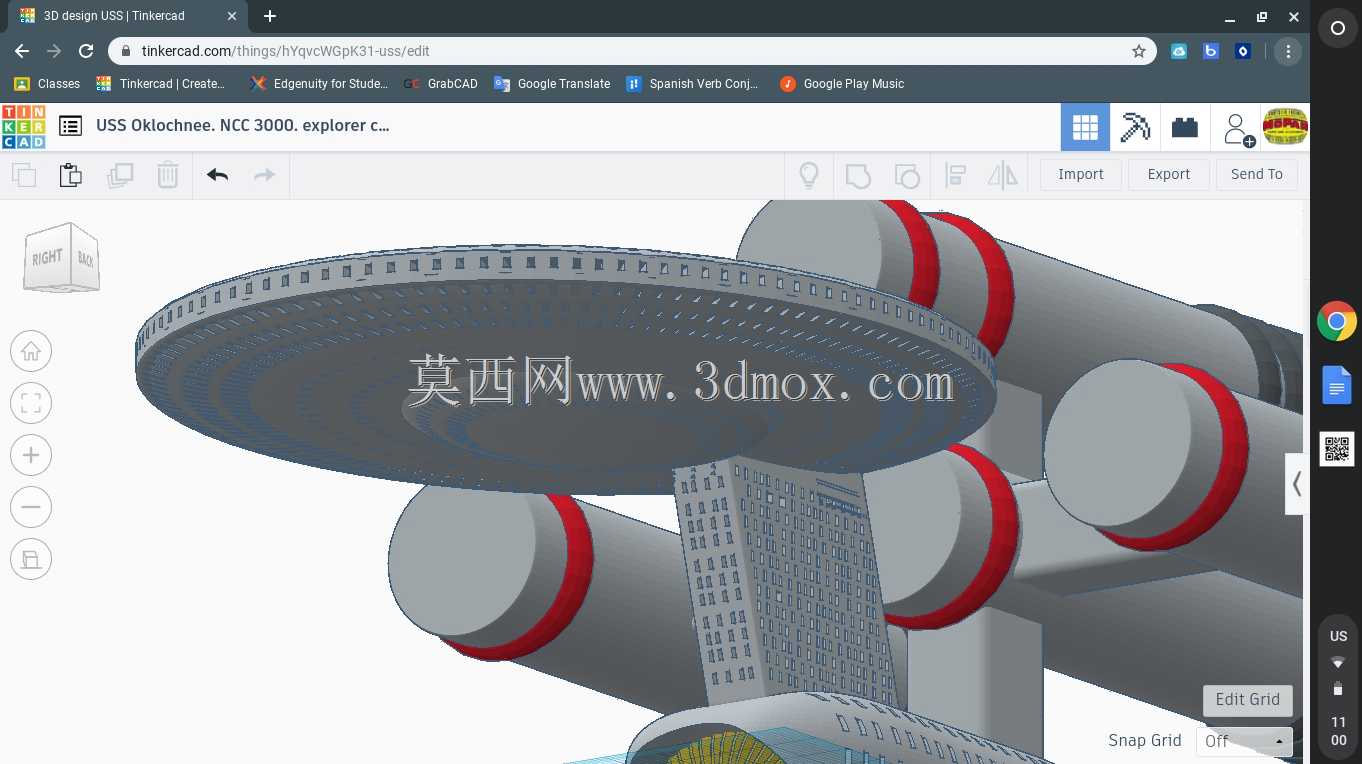Click the invite collaborator person icon
This screenshot has width=1362, height=764.
click(1238, 128)
